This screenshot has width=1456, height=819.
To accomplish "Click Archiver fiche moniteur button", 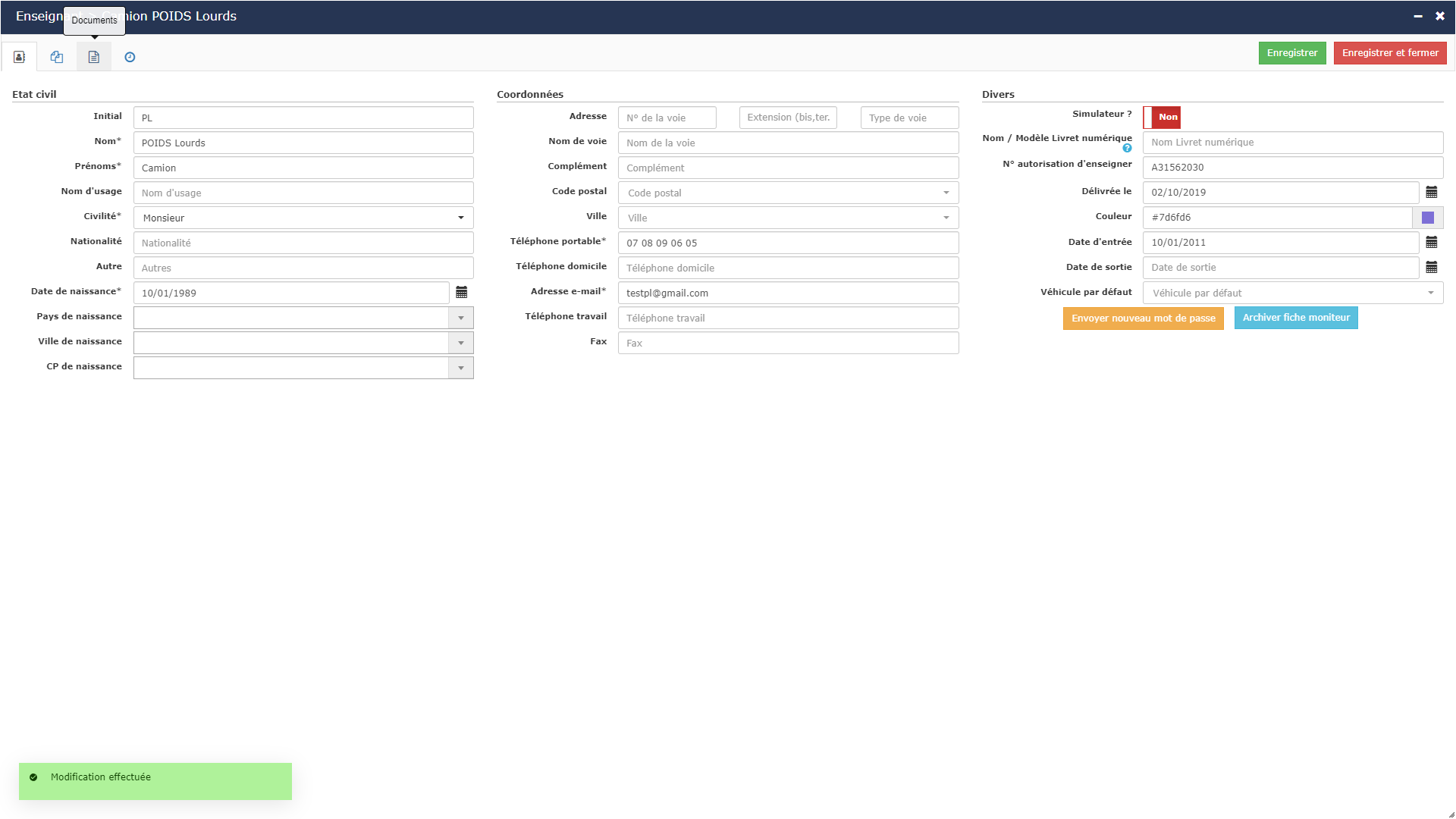I will pyautogui.click(x=1296, y=318).
